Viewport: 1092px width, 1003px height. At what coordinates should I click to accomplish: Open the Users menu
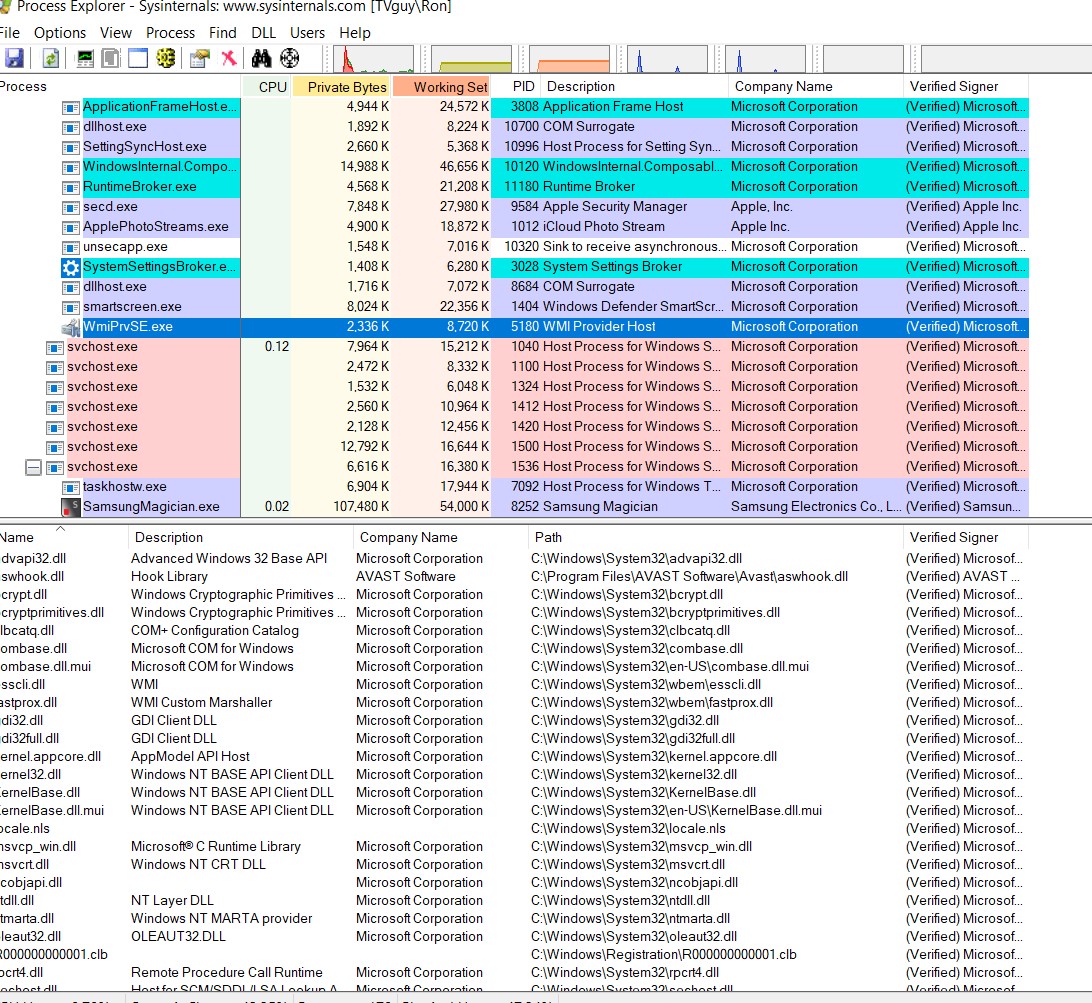pyautogui.click(x=307, y=33)
